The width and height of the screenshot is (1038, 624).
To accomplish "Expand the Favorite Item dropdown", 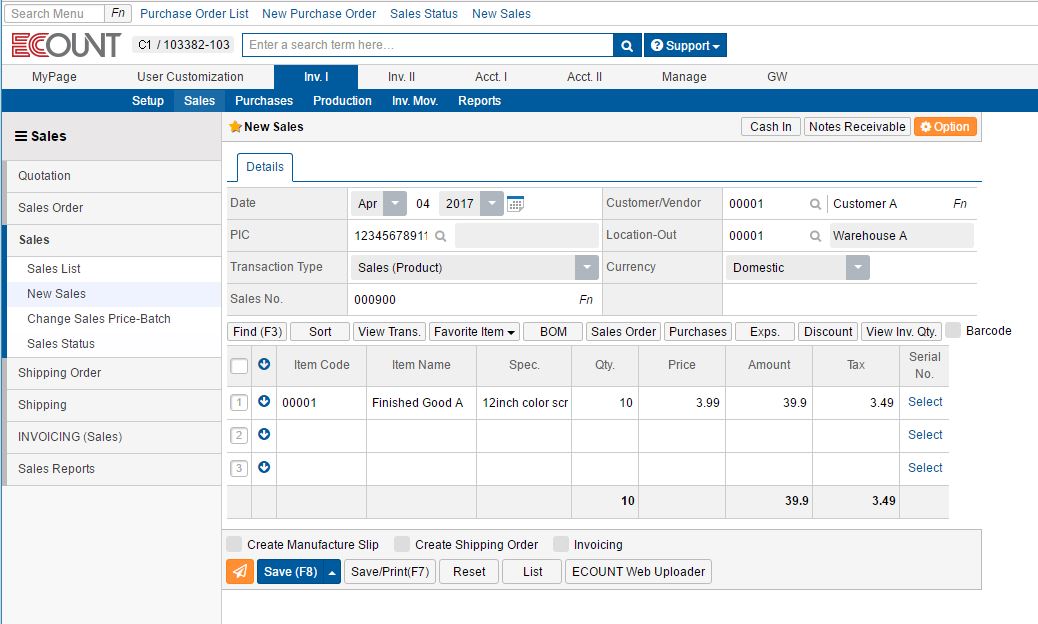I will 474,332.
